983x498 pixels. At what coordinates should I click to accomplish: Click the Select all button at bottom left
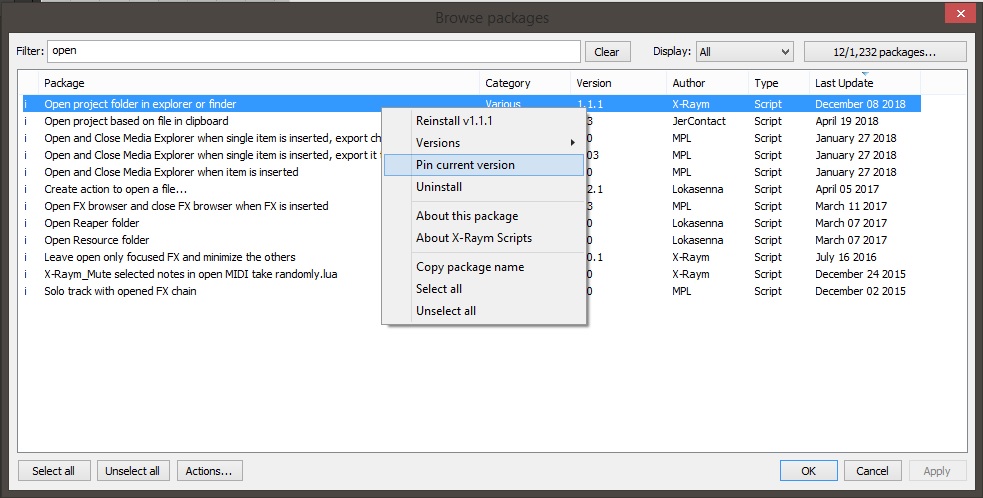tap(54, 471)
